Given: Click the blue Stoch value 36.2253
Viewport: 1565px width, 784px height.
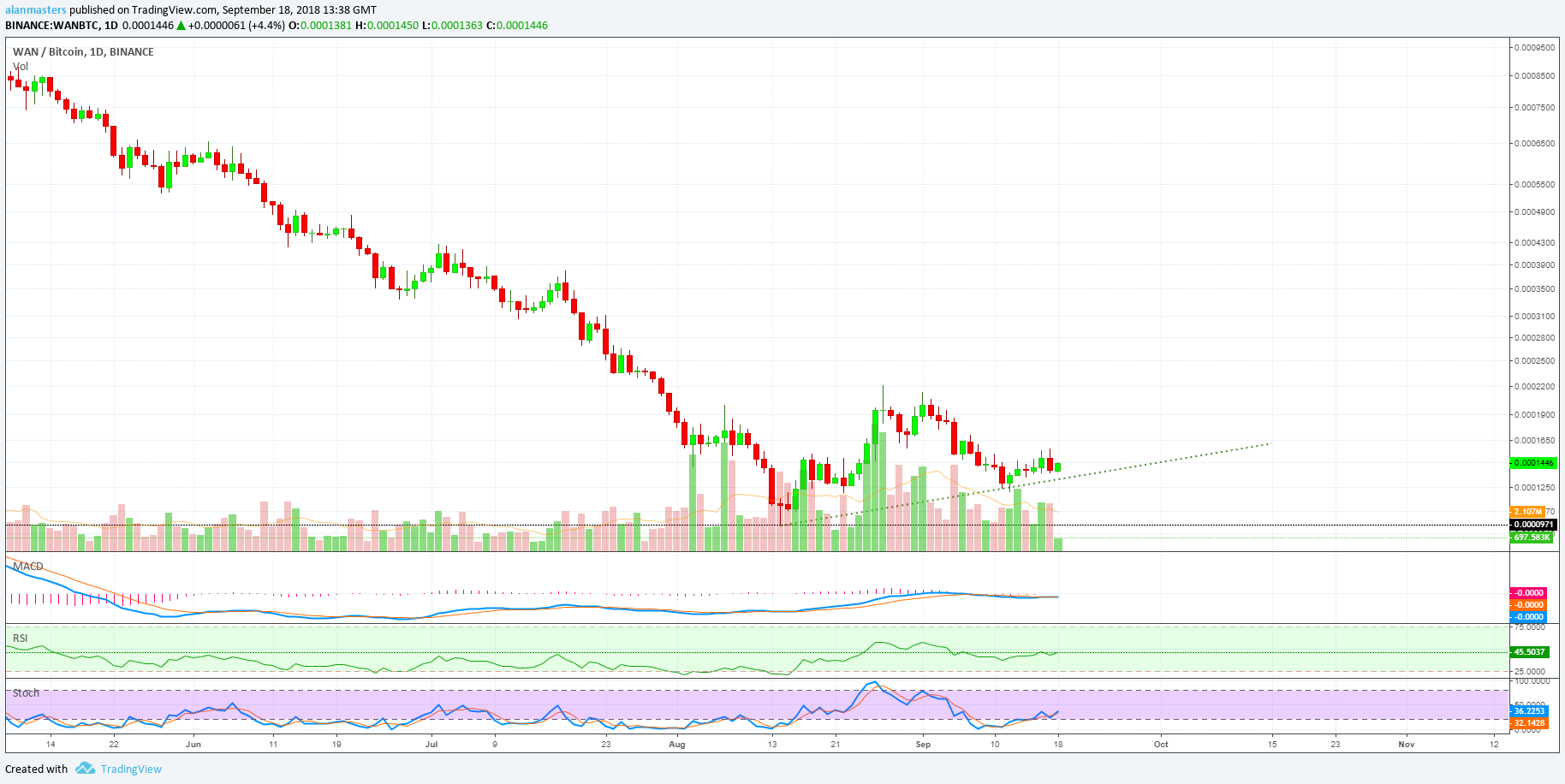Looking at the screenshot, I should coord(1529,711).
